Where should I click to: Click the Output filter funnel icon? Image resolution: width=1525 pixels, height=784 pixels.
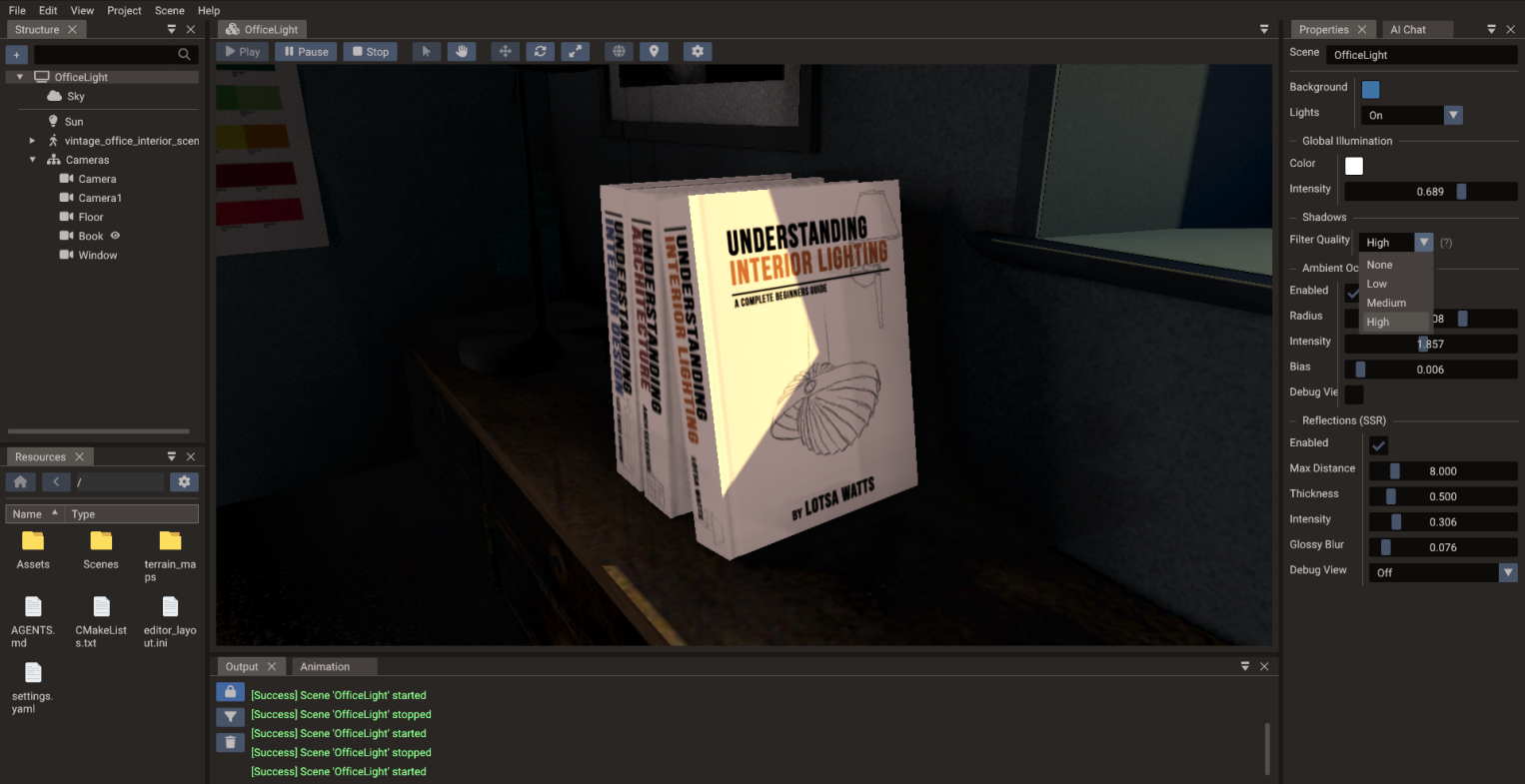[230, 717]
